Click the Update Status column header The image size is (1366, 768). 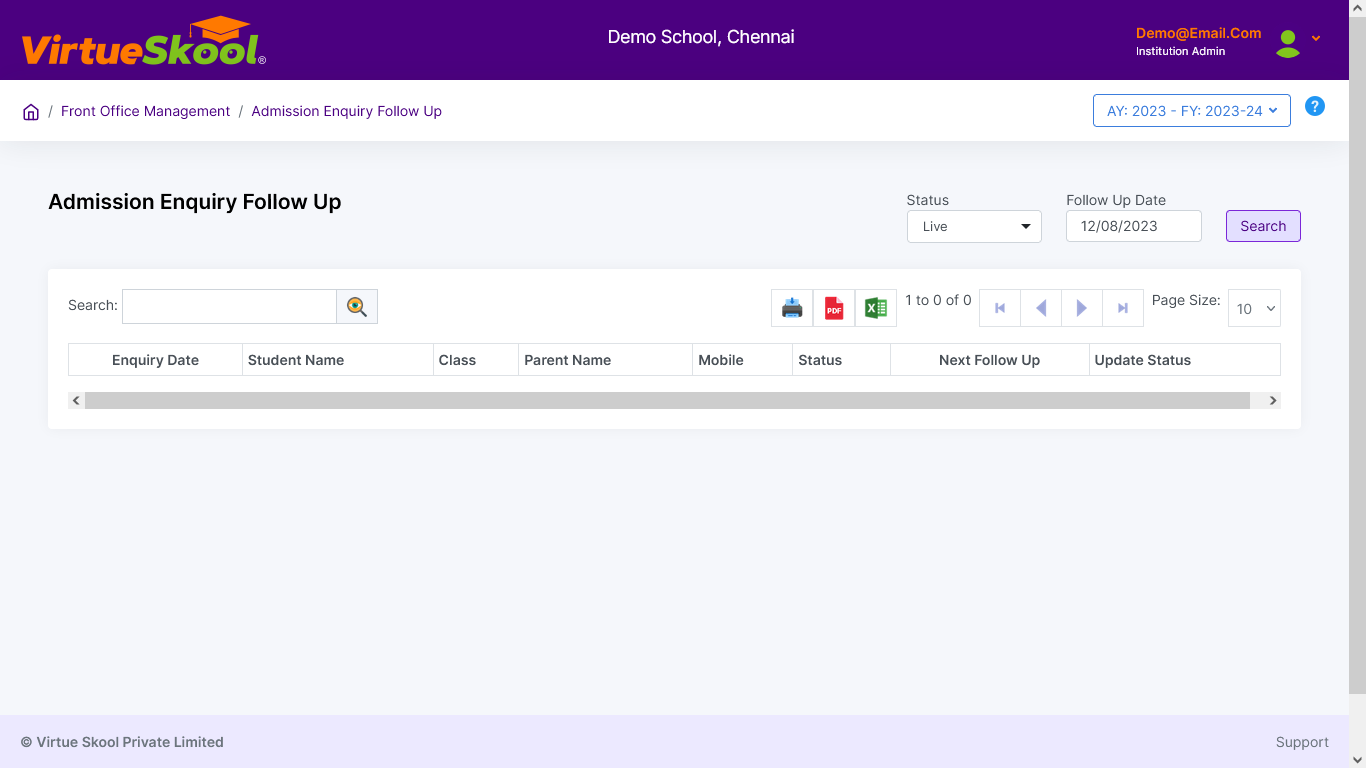[1185, 360]
